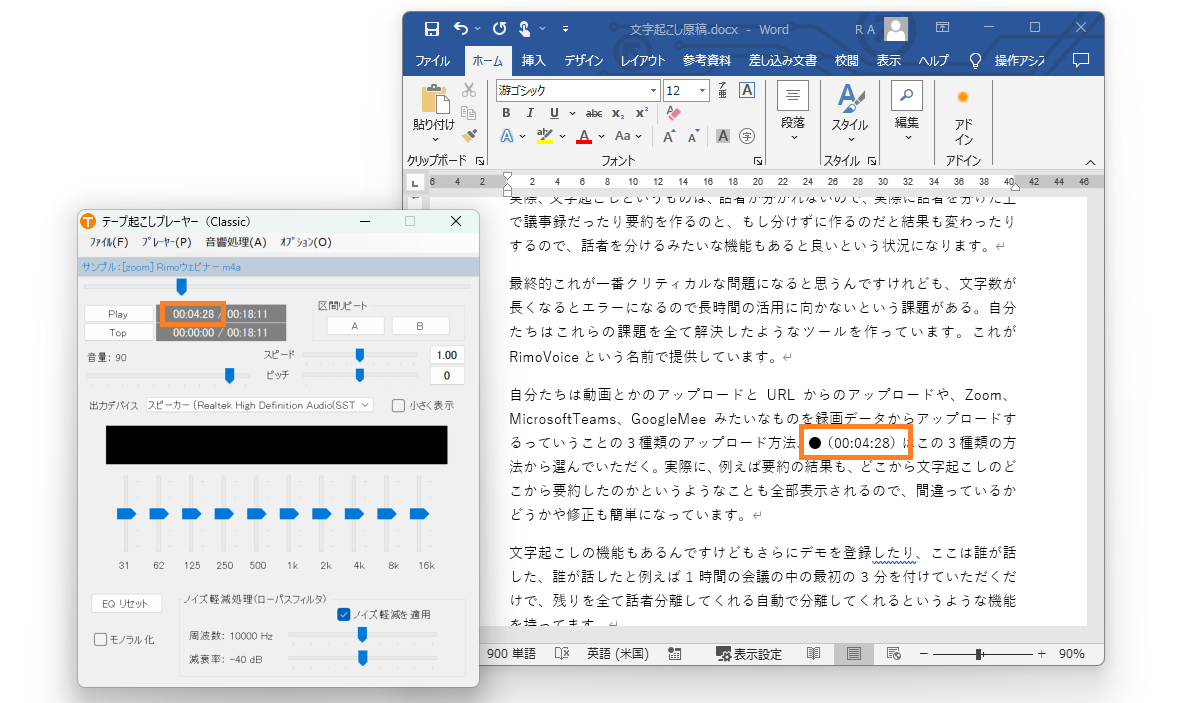1194x703 pixels.
Task: Open the 挿入 ribbon tab
Action: coord(533,61)
